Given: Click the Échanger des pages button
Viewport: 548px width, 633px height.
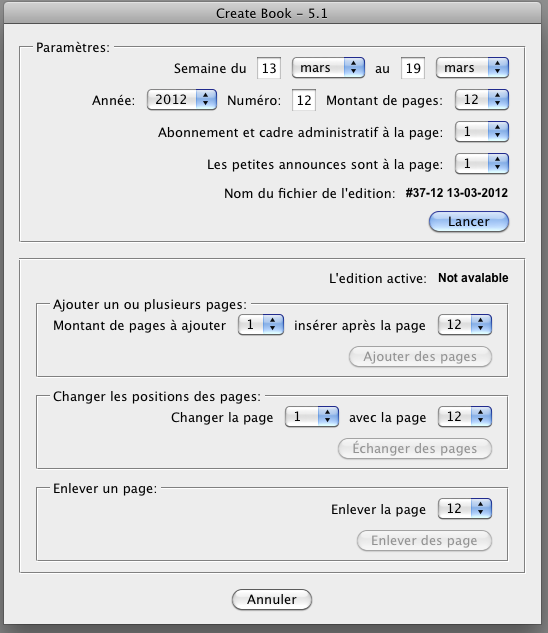Looking at the screenshot, I should tap(415, 449).
